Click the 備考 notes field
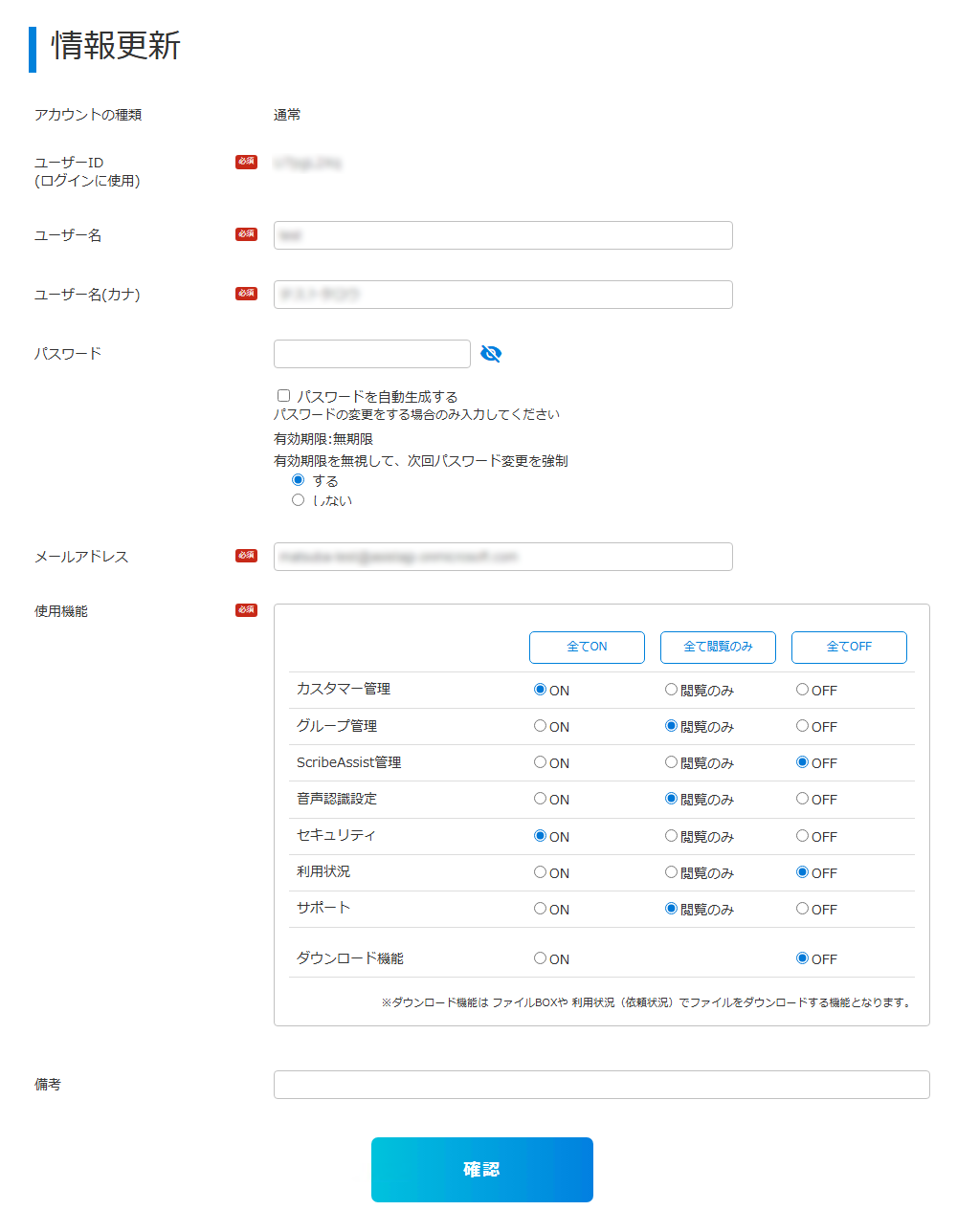The height and width of the screenshot is (1232, 957). pyautogui.click(x=602, y=1085)
